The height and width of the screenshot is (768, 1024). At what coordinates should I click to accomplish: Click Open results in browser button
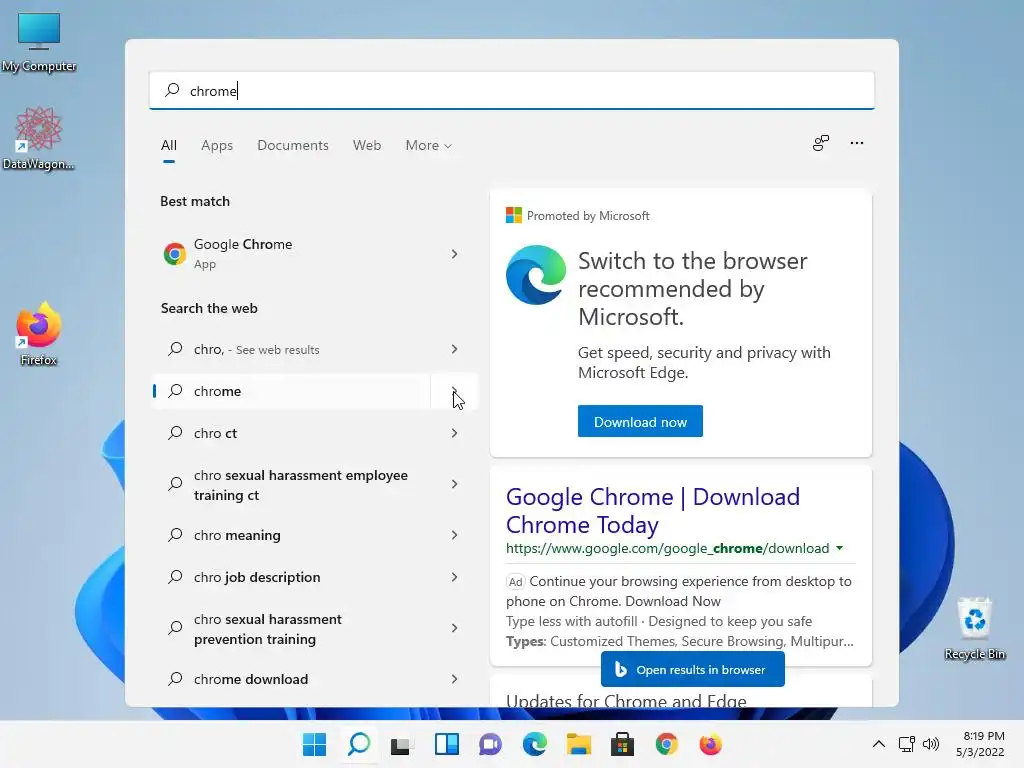pos(692,669)
